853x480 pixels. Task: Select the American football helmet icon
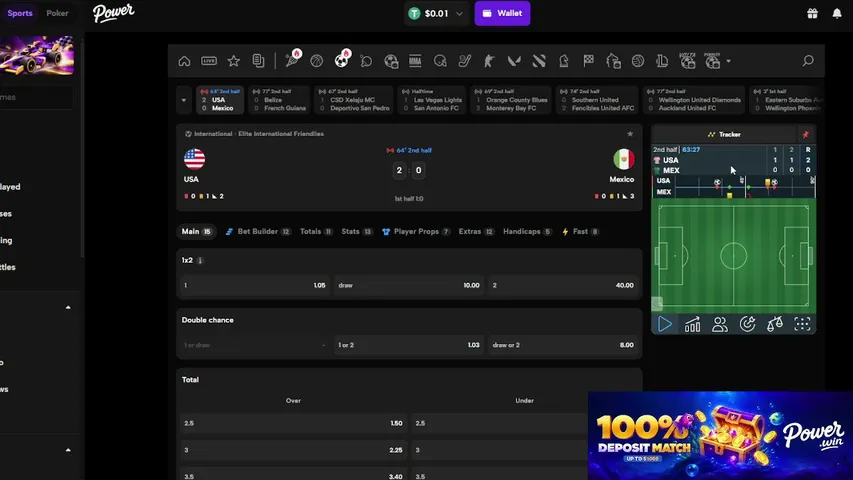tap(440, 61)
